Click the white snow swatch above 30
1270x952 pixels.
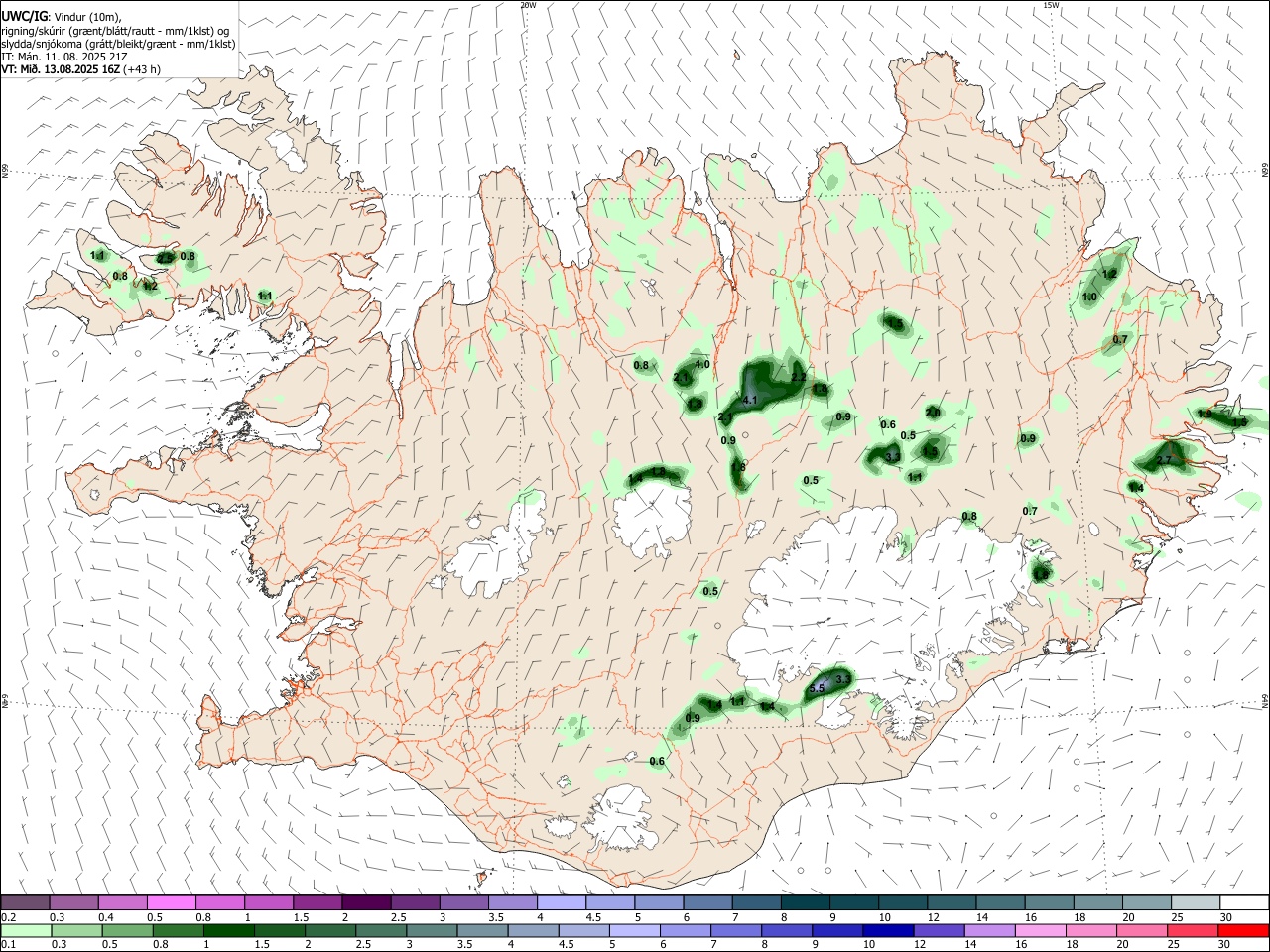click(1243, 903)
